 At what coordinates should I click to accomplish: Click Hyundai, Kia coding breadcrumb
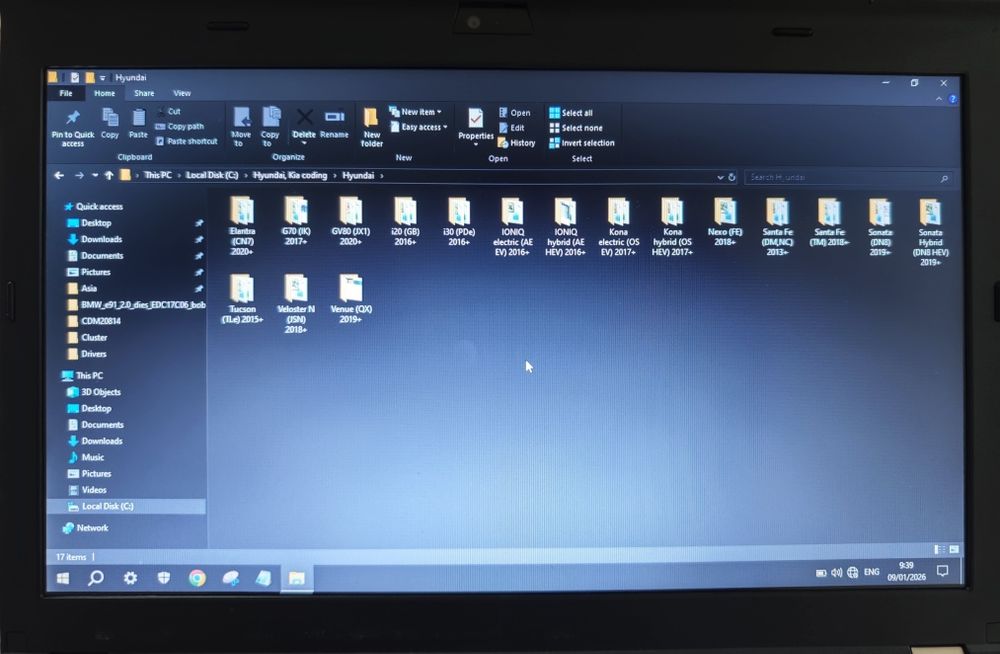[x=290, y=175]
